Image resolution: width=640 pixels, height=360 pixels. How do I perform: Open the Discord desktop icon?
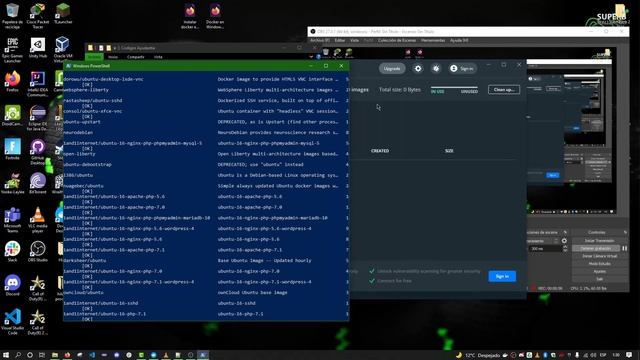click(12, 285)
